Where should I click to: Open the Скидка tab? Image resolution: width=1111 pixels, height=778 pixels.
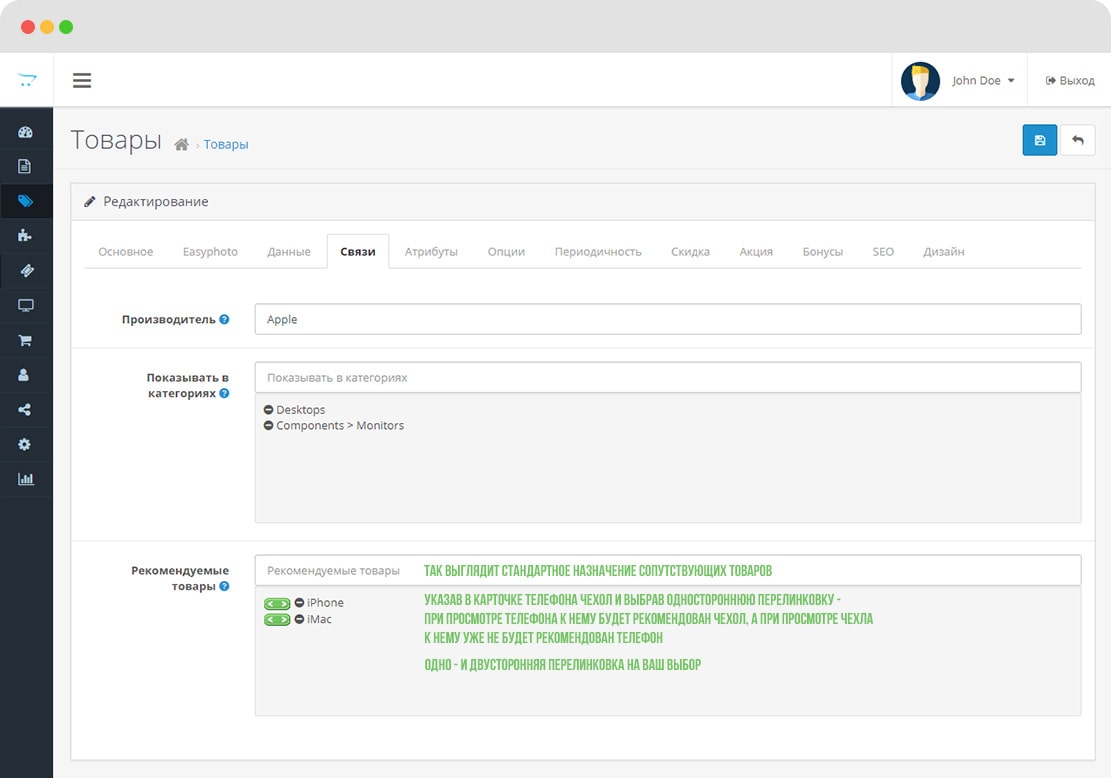(690, 252)
